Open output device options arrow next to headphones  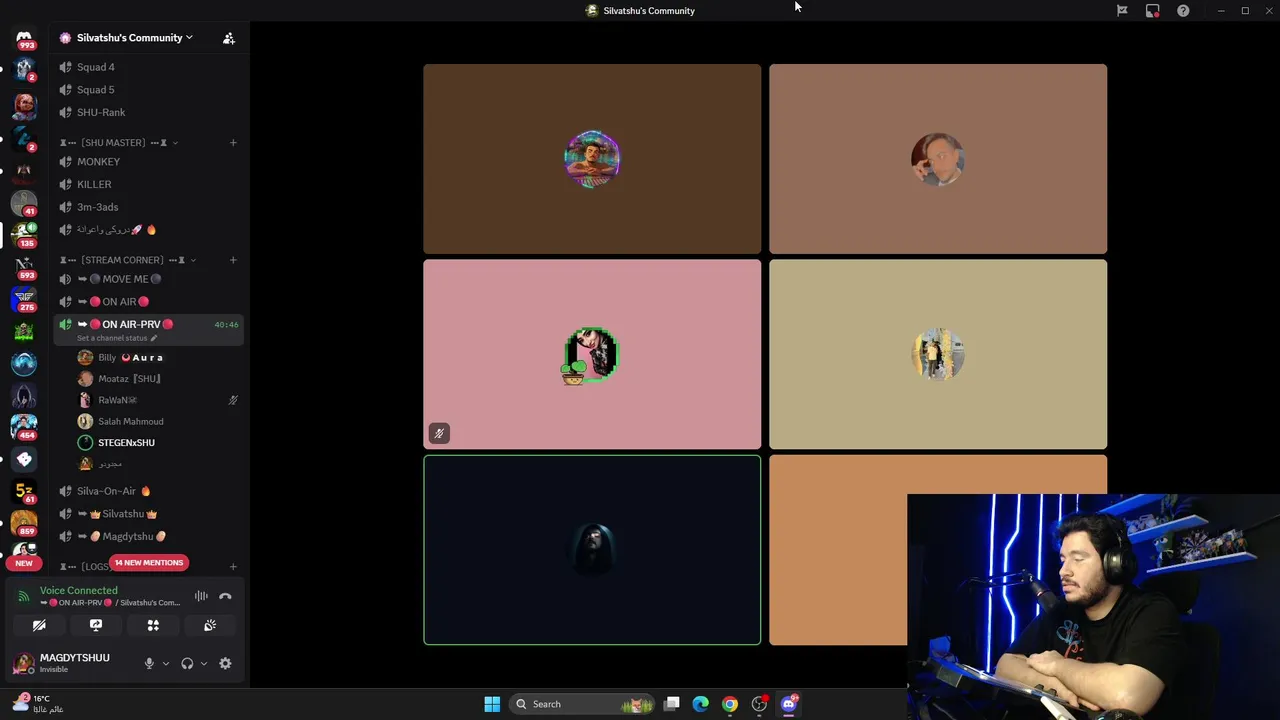coord(203,663)
